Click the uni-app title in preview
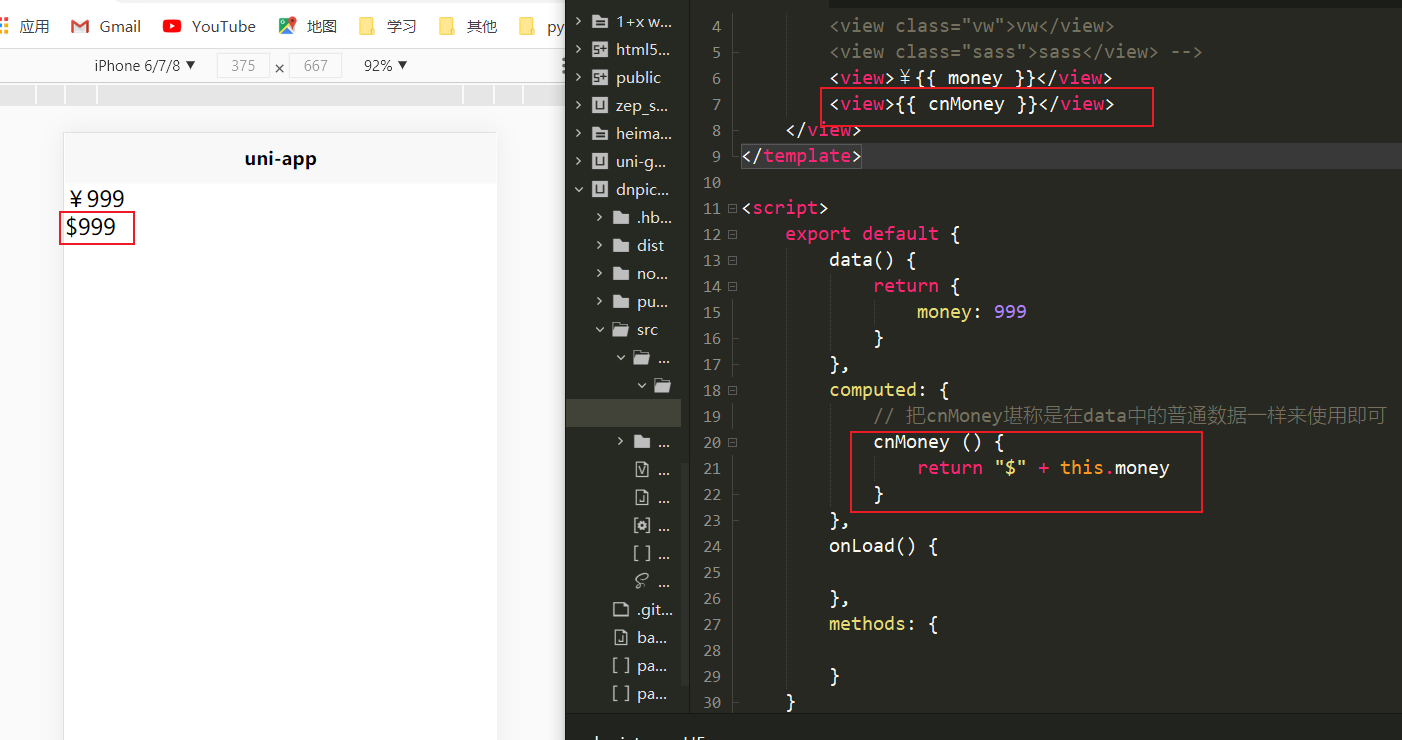1402x740 pixels. 281,158
